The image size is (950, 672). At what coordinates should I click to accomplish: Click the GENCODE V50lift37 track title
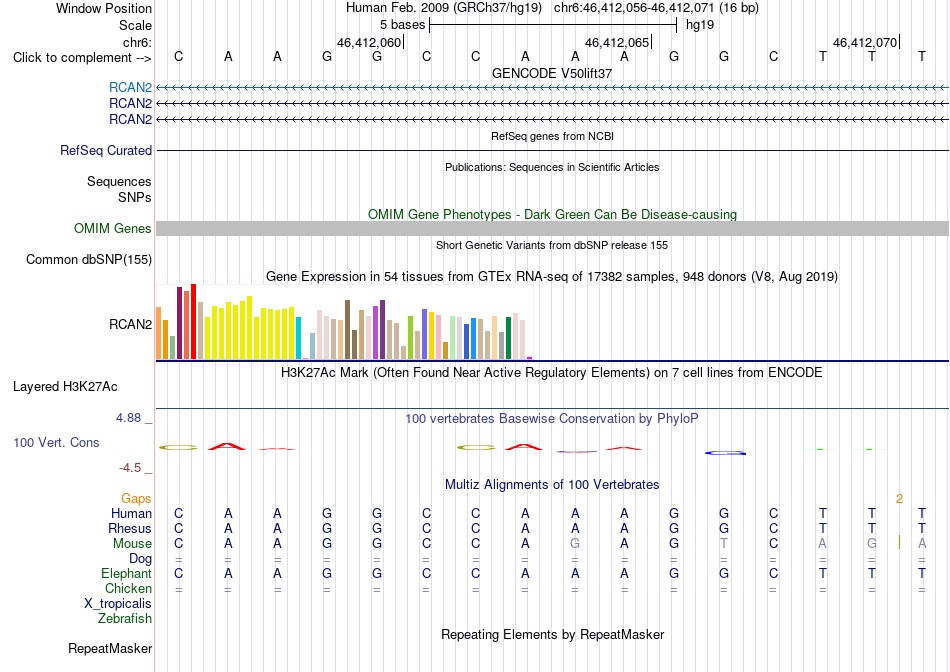pos(552,73)
